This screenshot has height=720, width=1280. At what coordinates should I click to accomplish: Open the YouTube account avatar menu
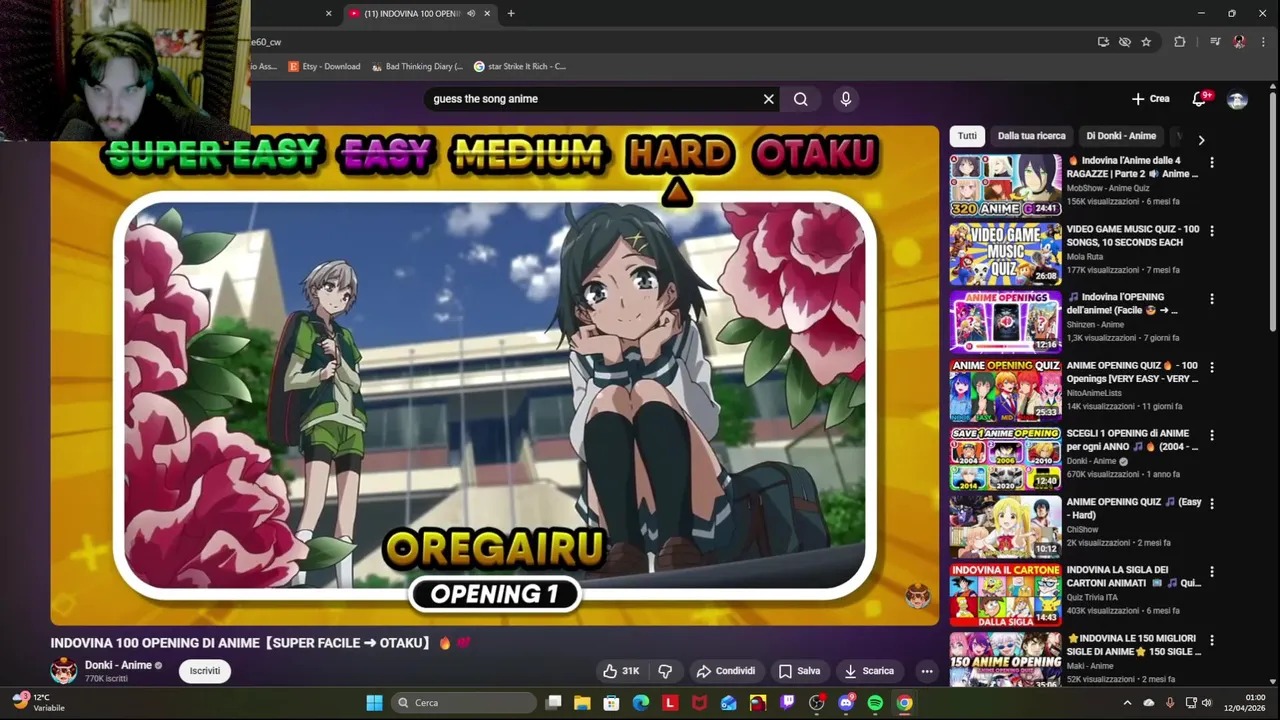click(x=1237, y=99)
